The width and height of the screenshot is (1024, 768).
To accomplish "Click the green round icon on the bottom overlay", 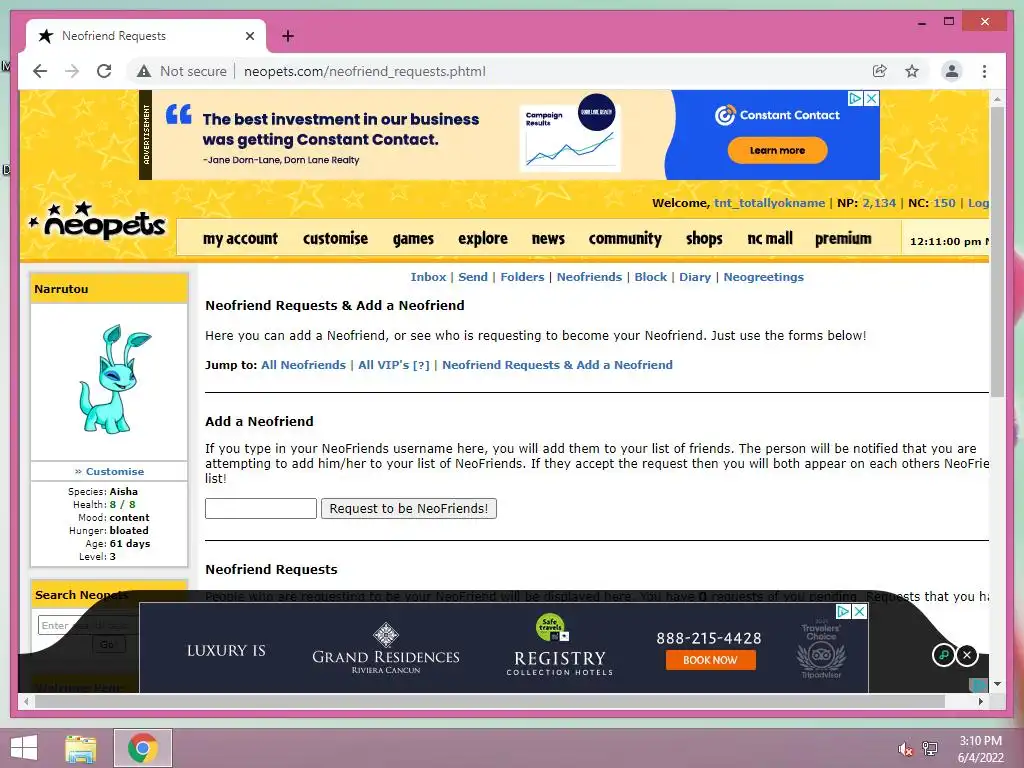I will [944, 654].
